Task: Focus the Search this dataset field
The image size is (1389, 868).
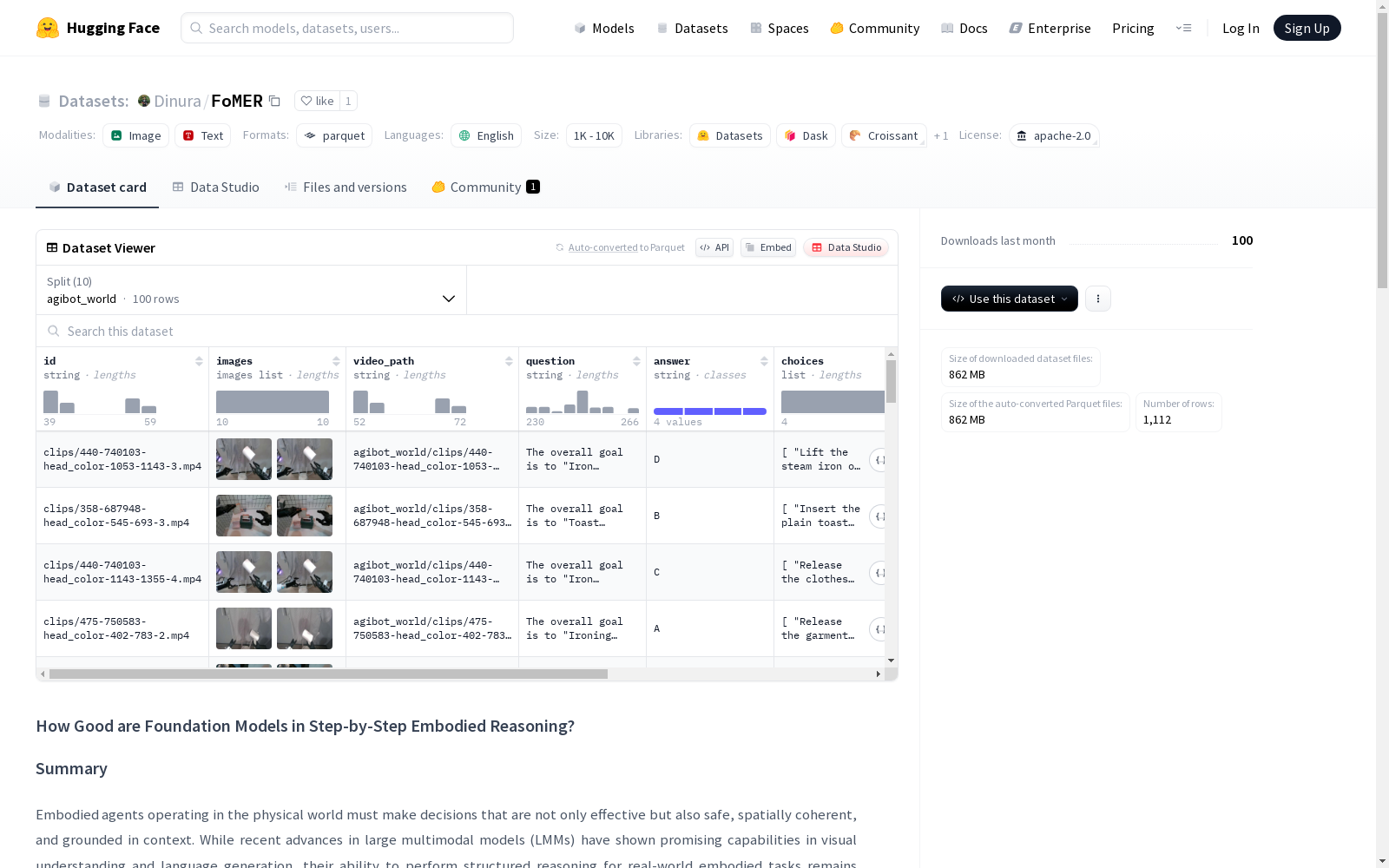Action: coord(467,331)
